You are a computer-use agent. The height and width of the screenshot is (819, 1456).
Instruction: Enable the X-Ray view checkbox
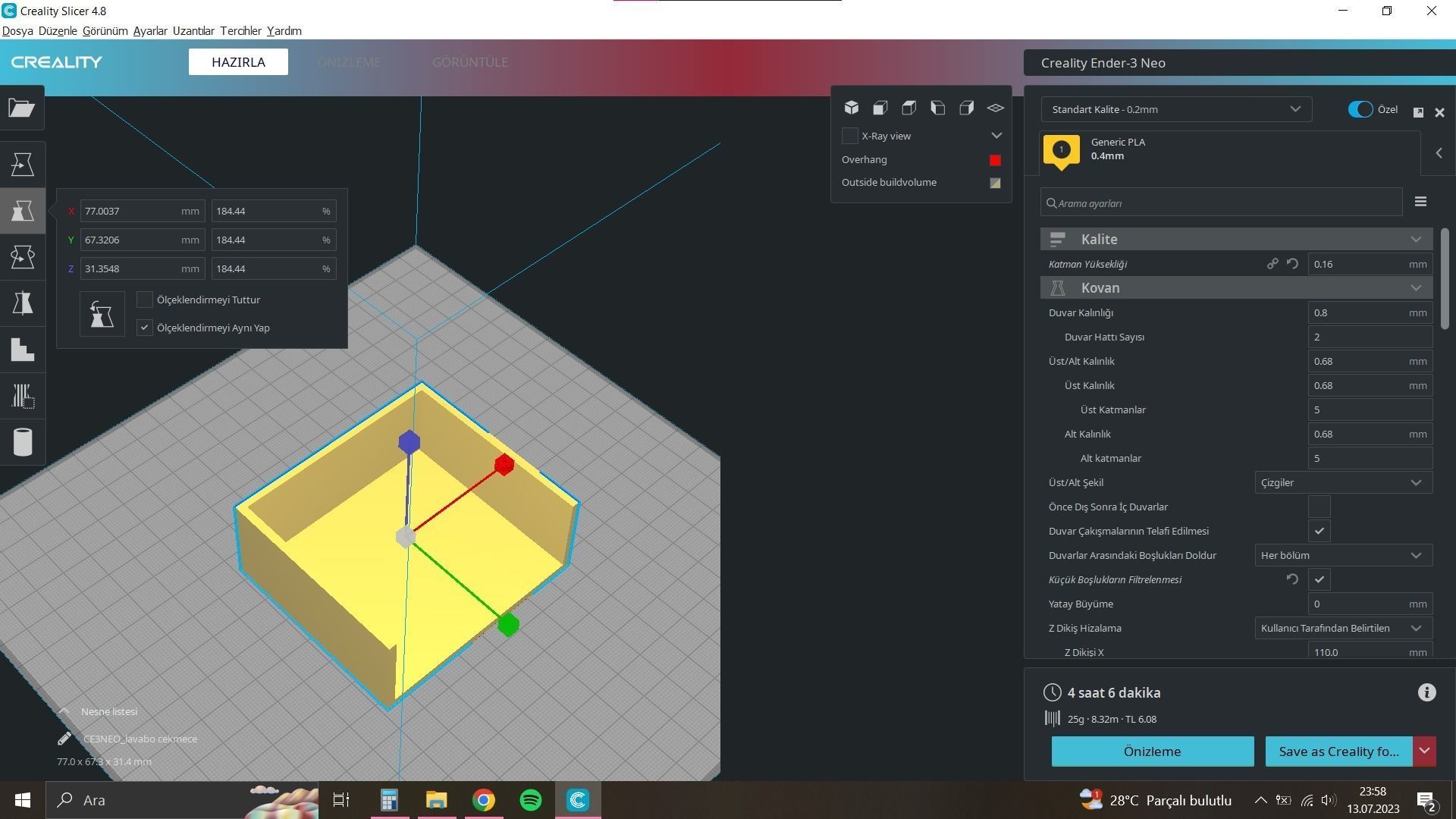pos(849,136)
